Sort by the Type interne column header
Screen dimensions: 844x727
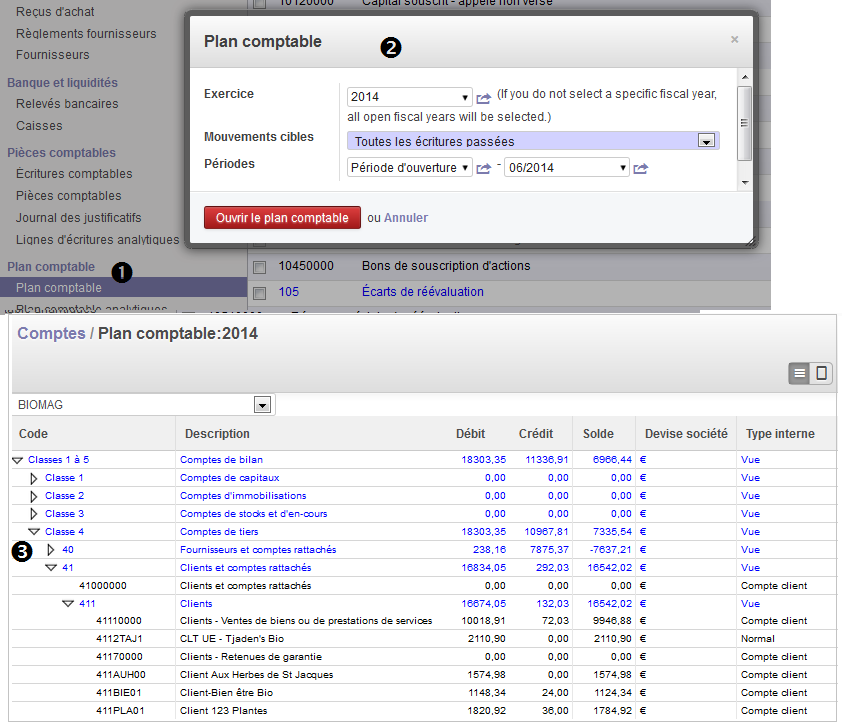780,434
